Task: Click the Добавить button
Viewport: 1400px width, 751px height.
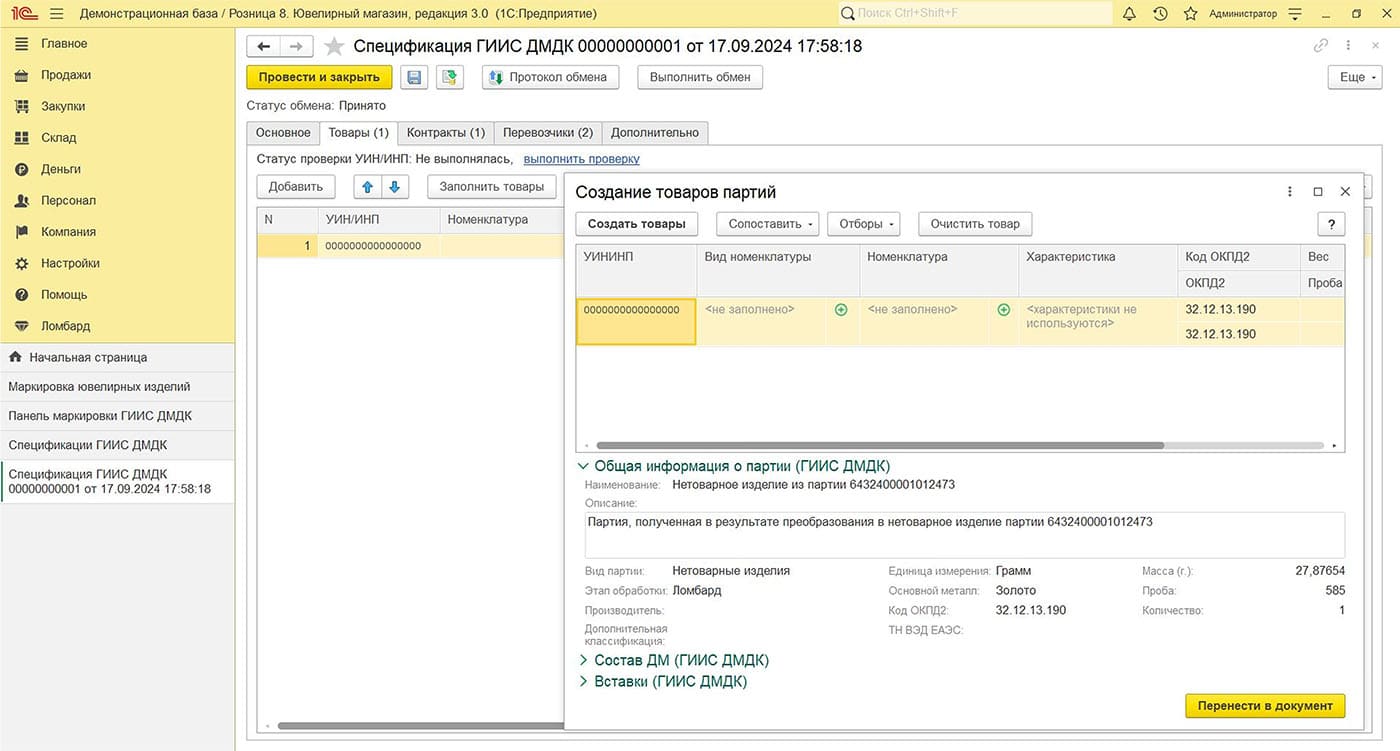Action: (296, 186)
